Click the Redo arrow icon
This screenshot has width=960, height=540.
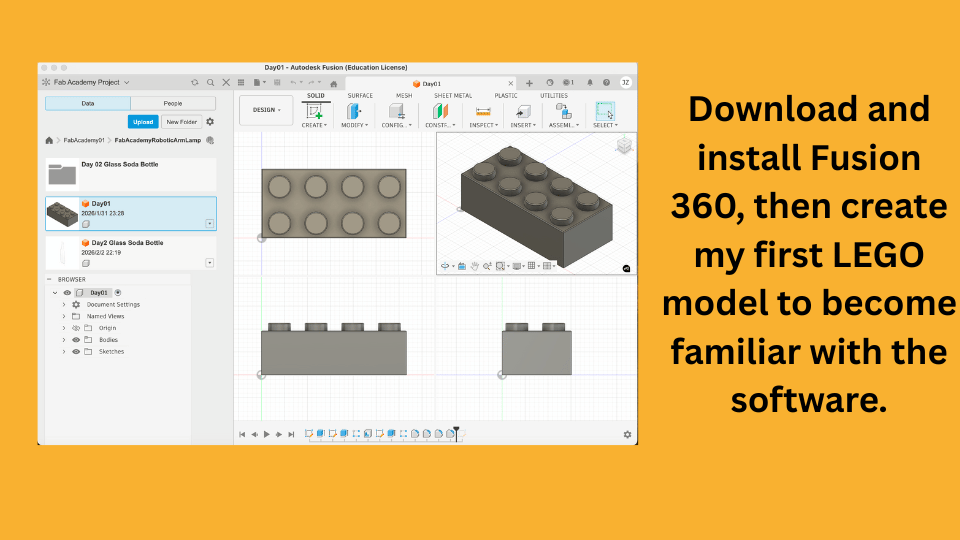point(312,82)
